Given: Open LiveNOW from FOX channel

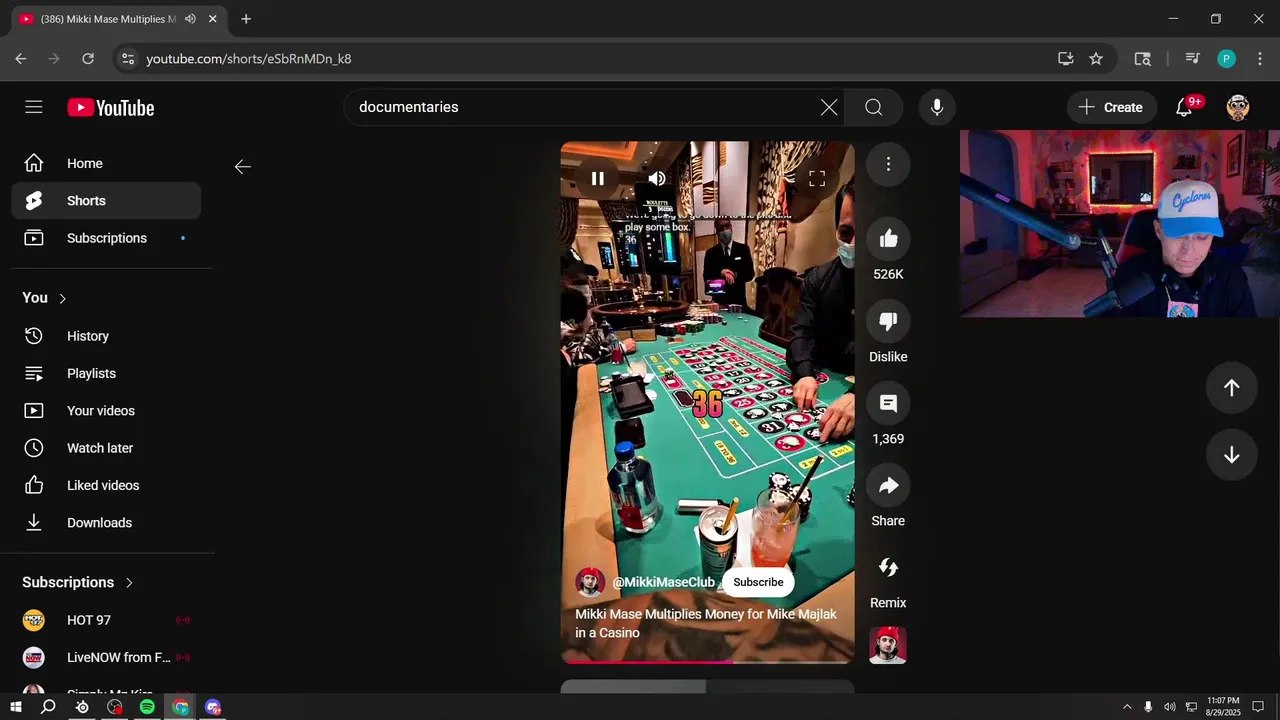Looking at the screenshot, I should [x=106, y=657].
